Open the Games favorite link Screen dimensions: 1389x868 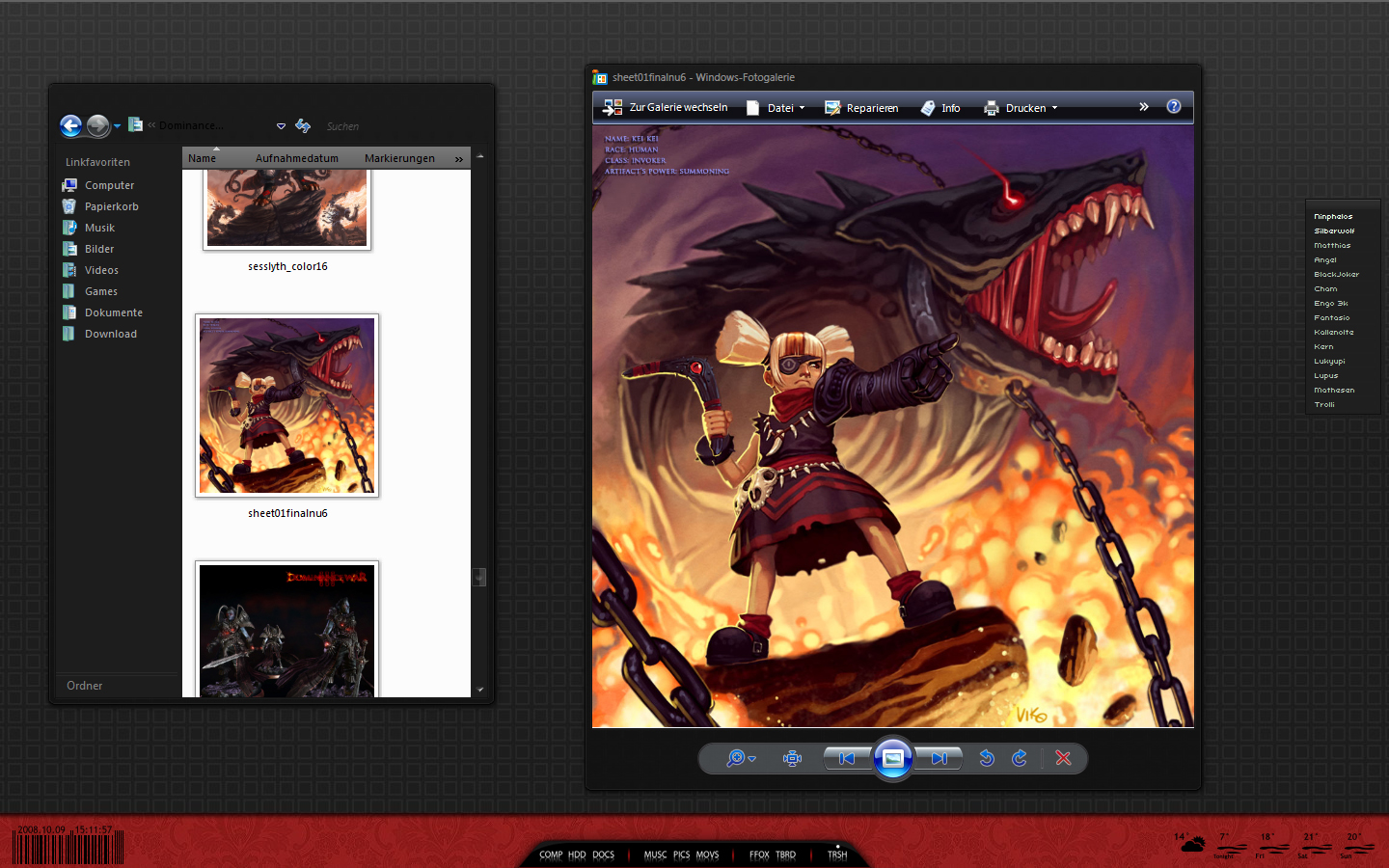click(91, 291)
